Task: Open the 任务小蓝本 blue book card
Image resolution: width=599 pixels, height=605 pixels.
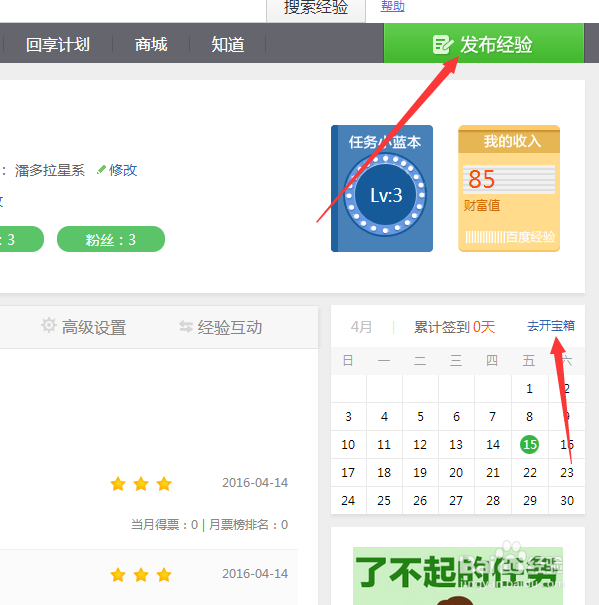Action: click(382, 188)
